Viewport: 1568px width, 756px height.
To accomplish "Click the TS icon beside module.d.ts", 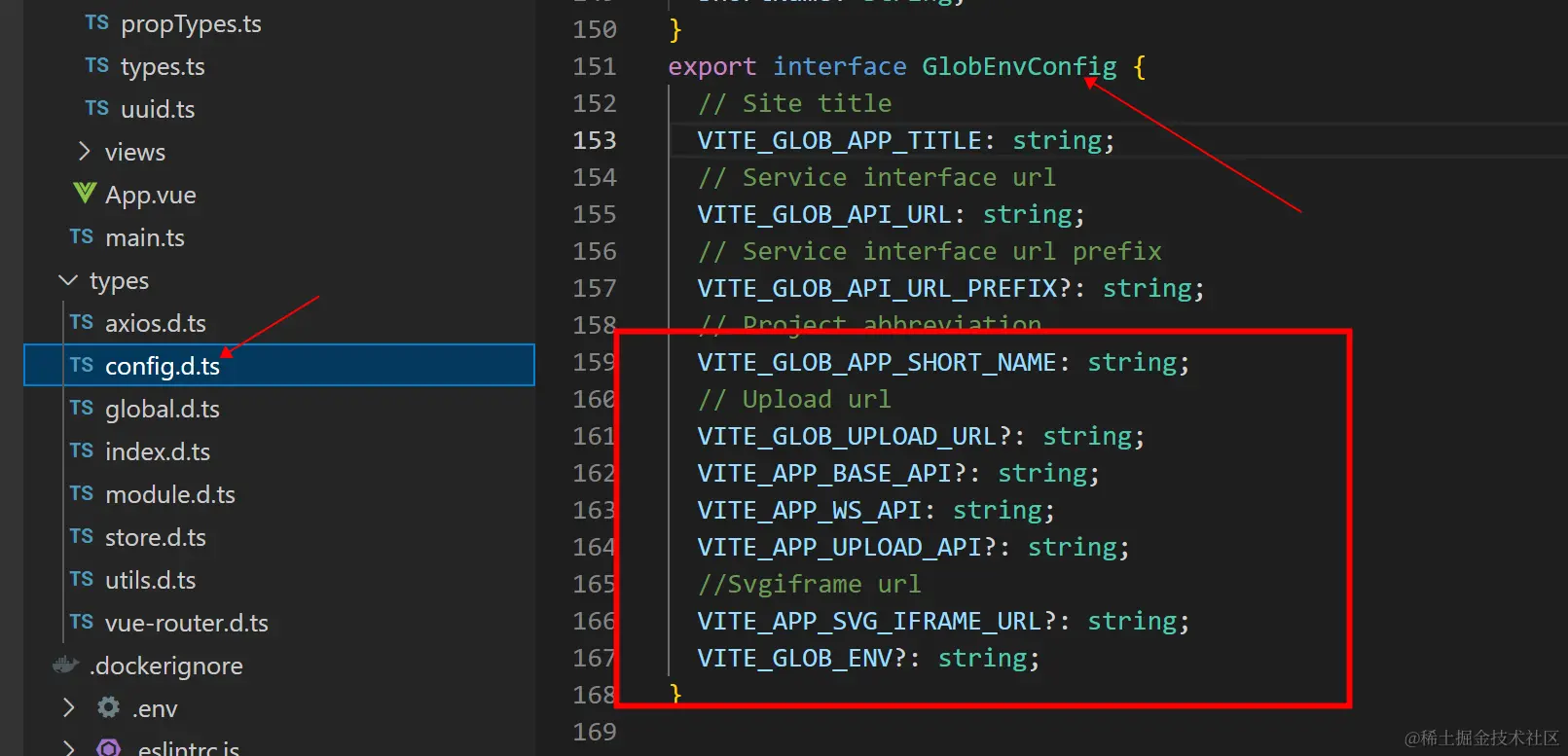I will pyautogui.click(x=82, y=494).
